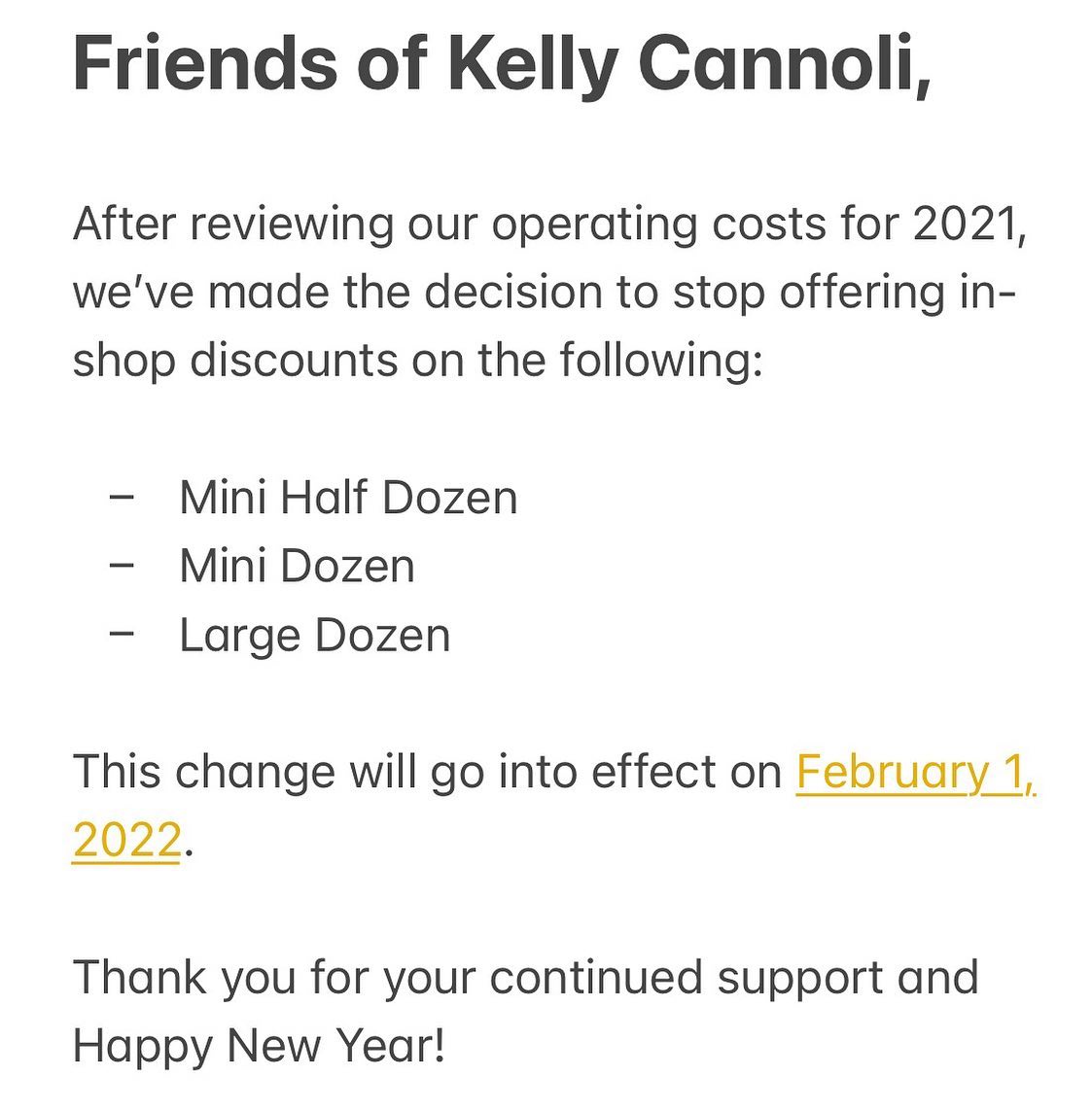The height and width of the screenshot is (1111, 1092).
Task: Click the dash before Large Dozen
Action: [123, 636]
